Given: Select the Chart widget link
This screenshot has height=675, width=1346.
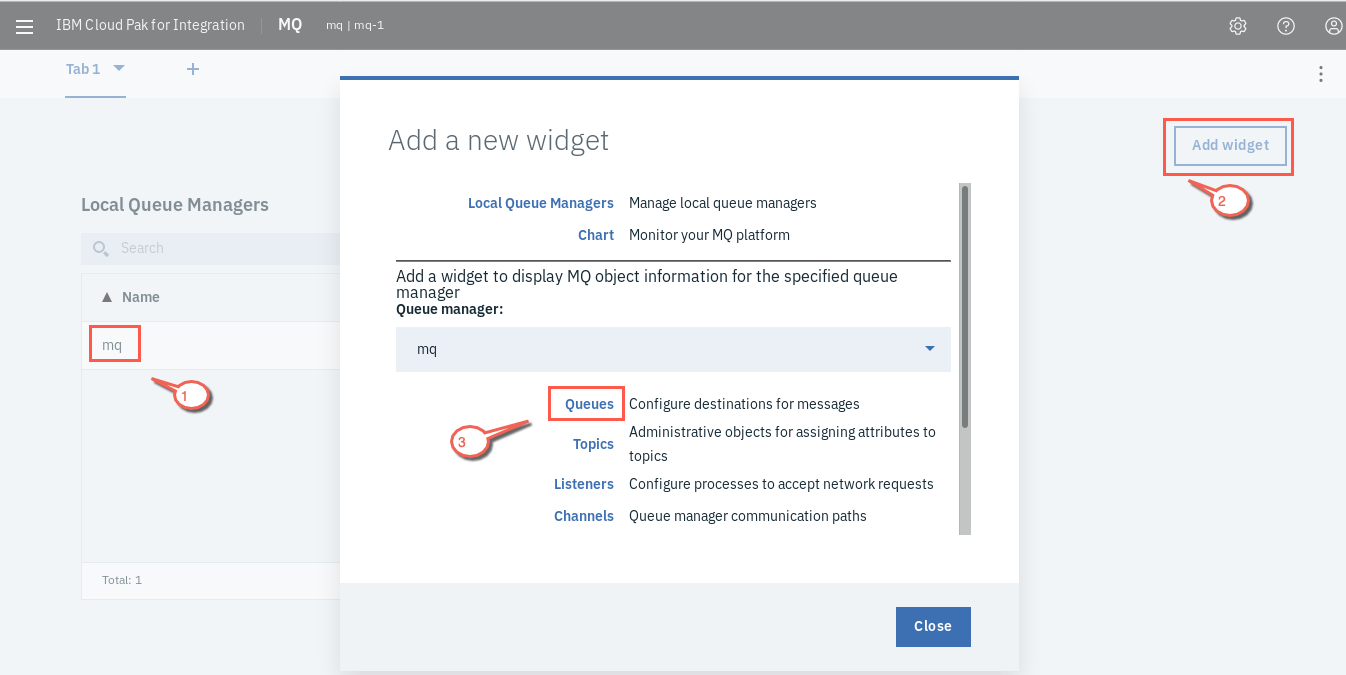Looking at the screenshot, I should 596,235.
